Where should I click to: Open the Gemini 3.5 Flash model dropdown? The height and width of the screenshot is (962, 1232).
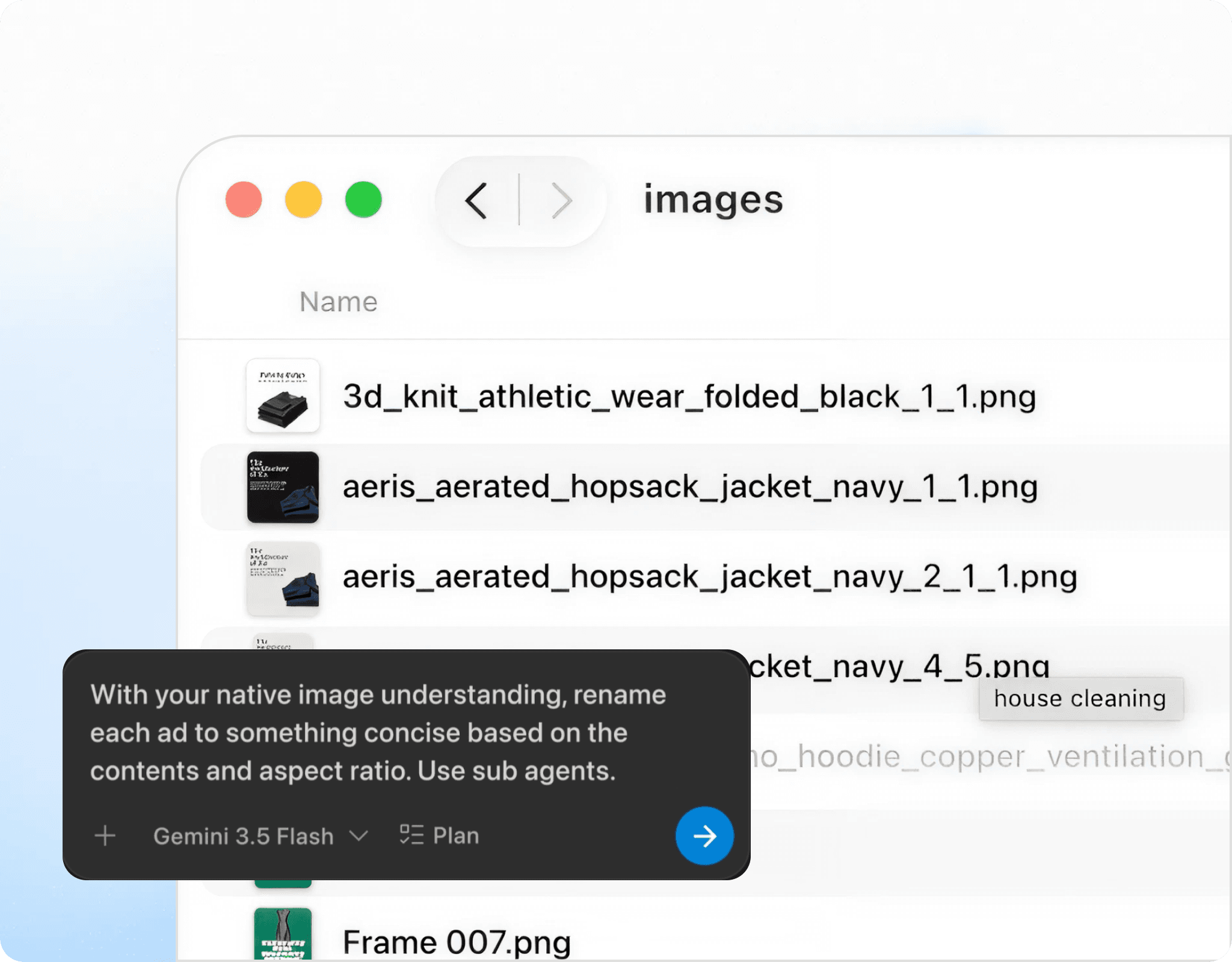tap(260, 836)
